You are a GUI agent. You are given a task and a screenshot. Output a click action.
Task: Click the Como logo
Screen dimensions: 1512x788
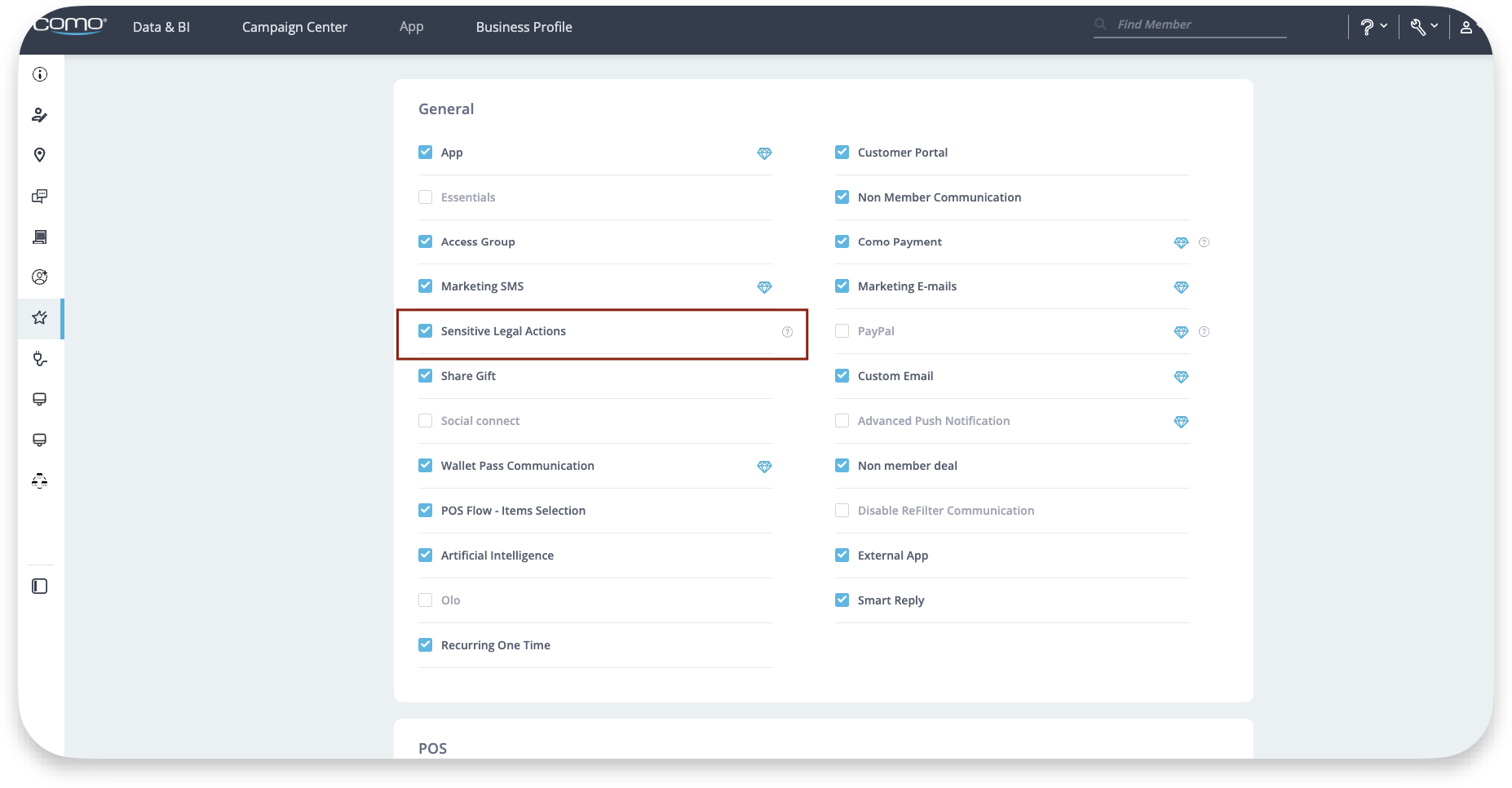(x=69, y=26)
